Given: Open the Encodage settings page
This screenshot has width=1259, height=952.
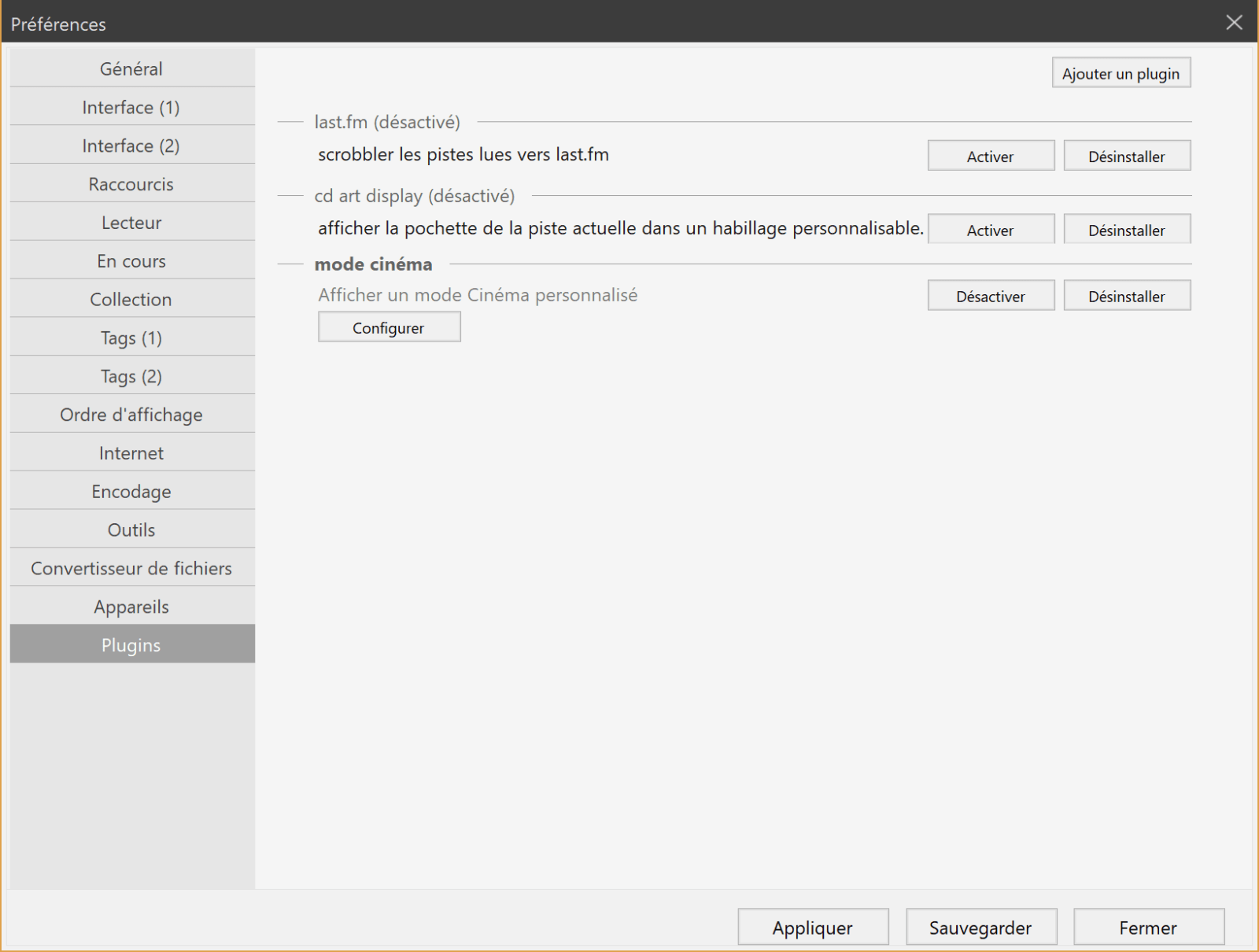Looking at the screenshot, I should (131, 491).
